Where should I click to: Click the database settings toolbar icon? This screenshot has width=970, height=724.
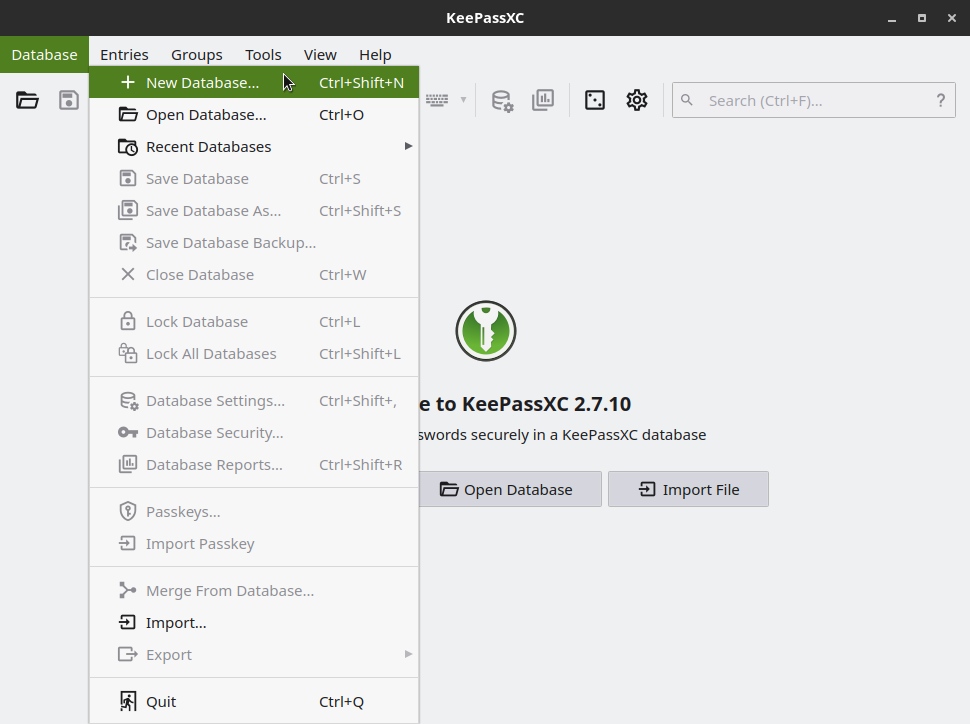pos(502,100)
